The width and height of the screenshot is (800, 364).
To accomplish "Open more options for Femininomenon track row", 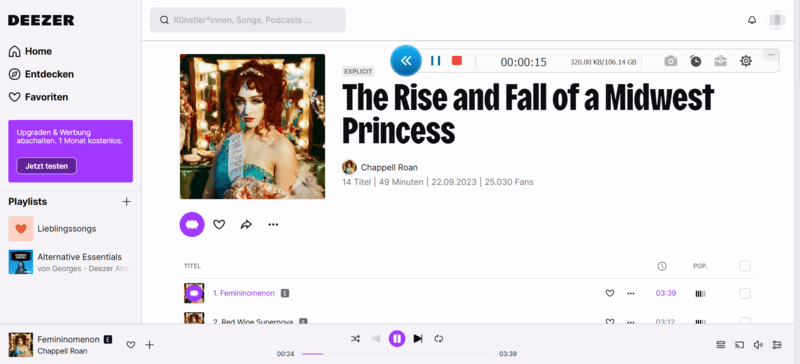I will (x=631, y=294).
